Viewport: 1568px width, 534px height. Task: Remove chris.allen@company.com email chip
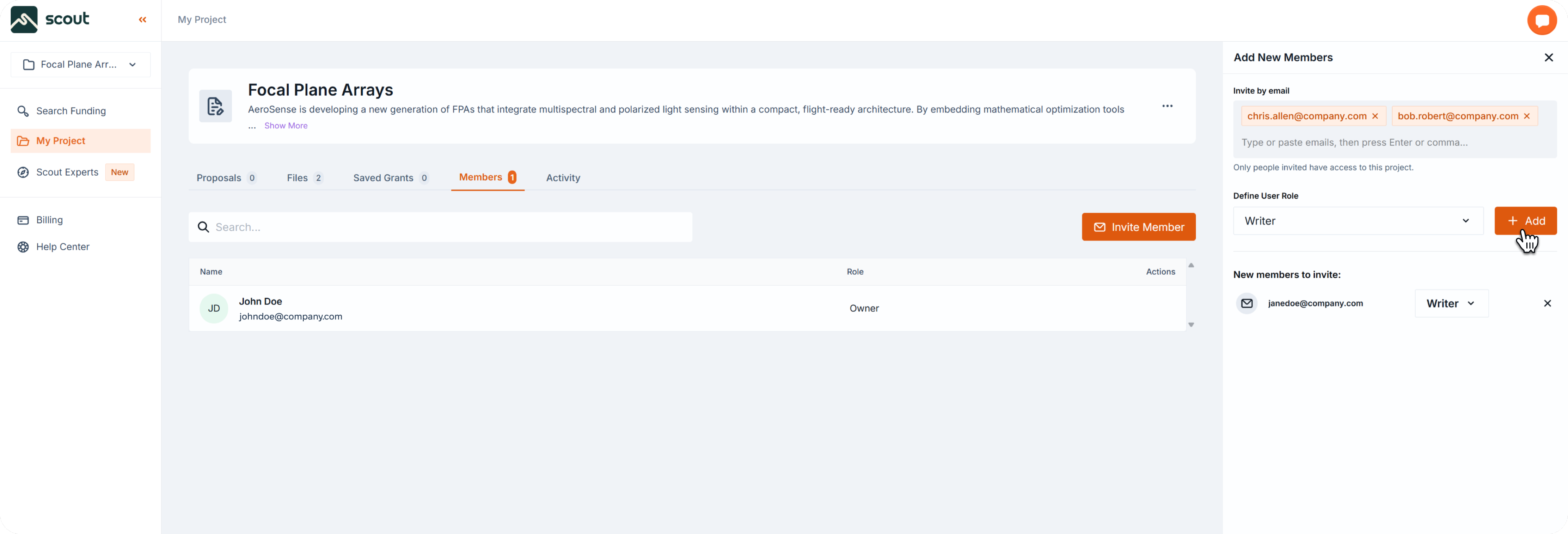(1375, 116)
